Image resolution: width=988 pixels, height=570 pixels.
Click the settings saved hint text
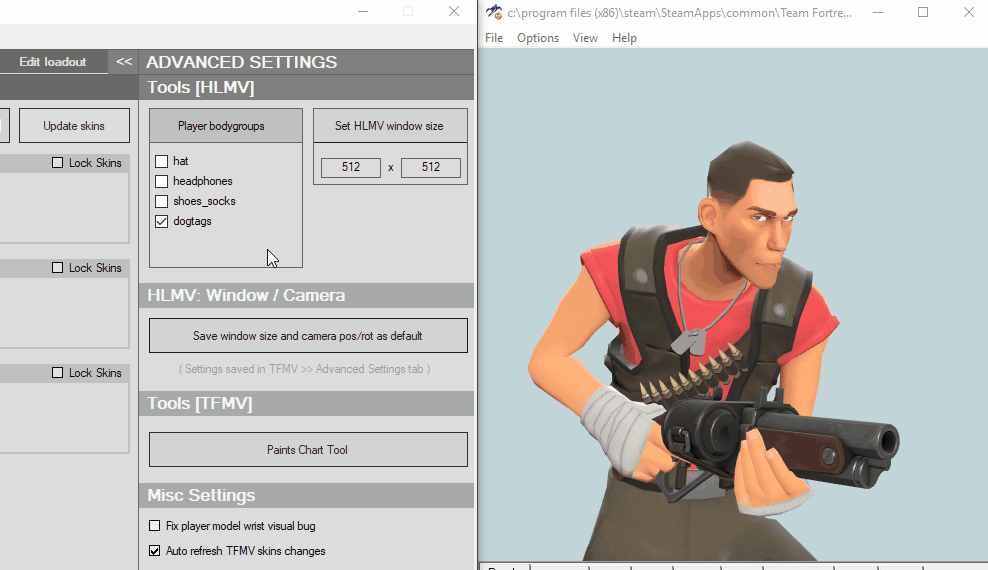coord(304,369)
